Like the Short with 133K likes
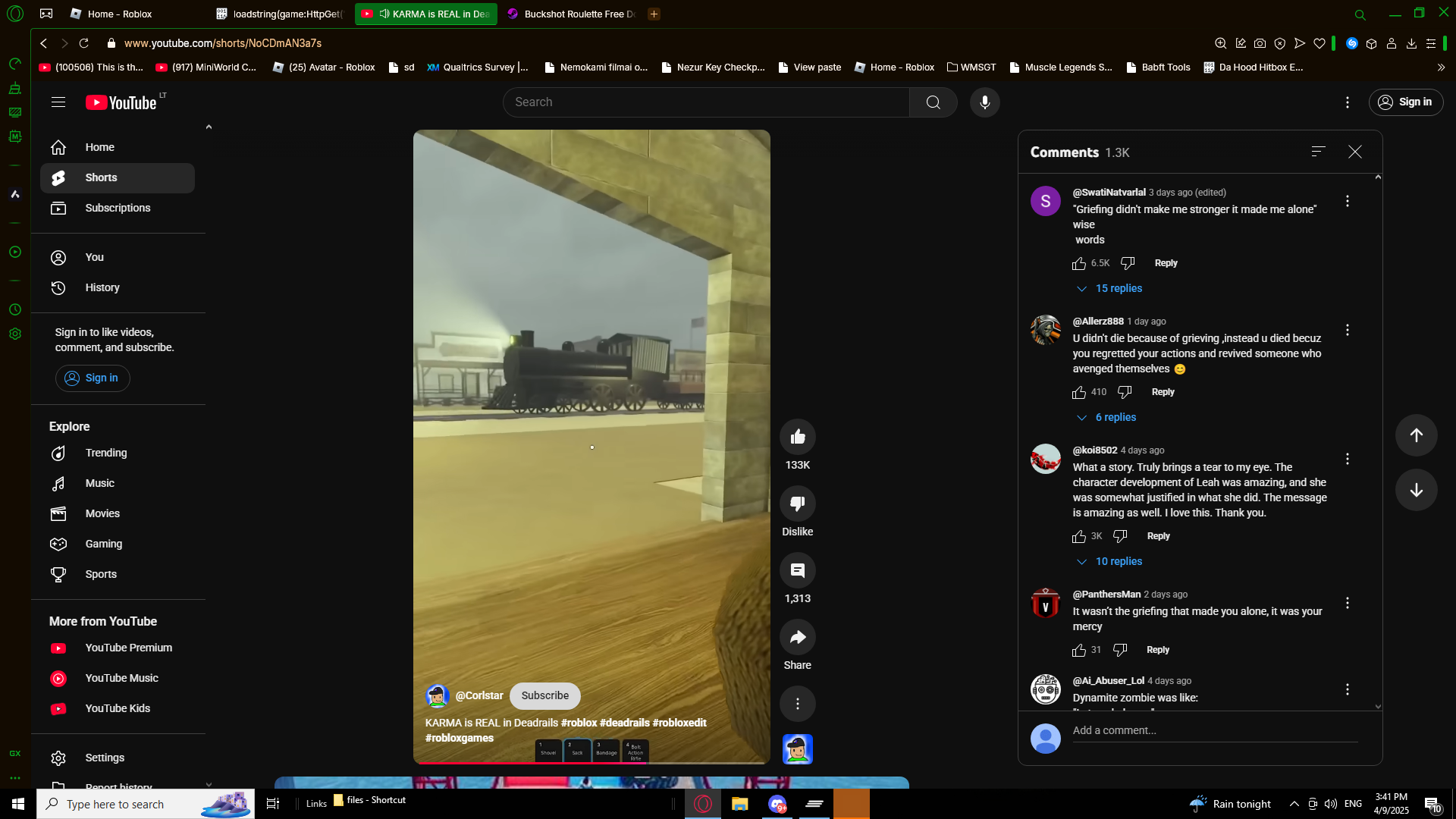This screenshot has width=1456, height=819. tap(797, 437)
